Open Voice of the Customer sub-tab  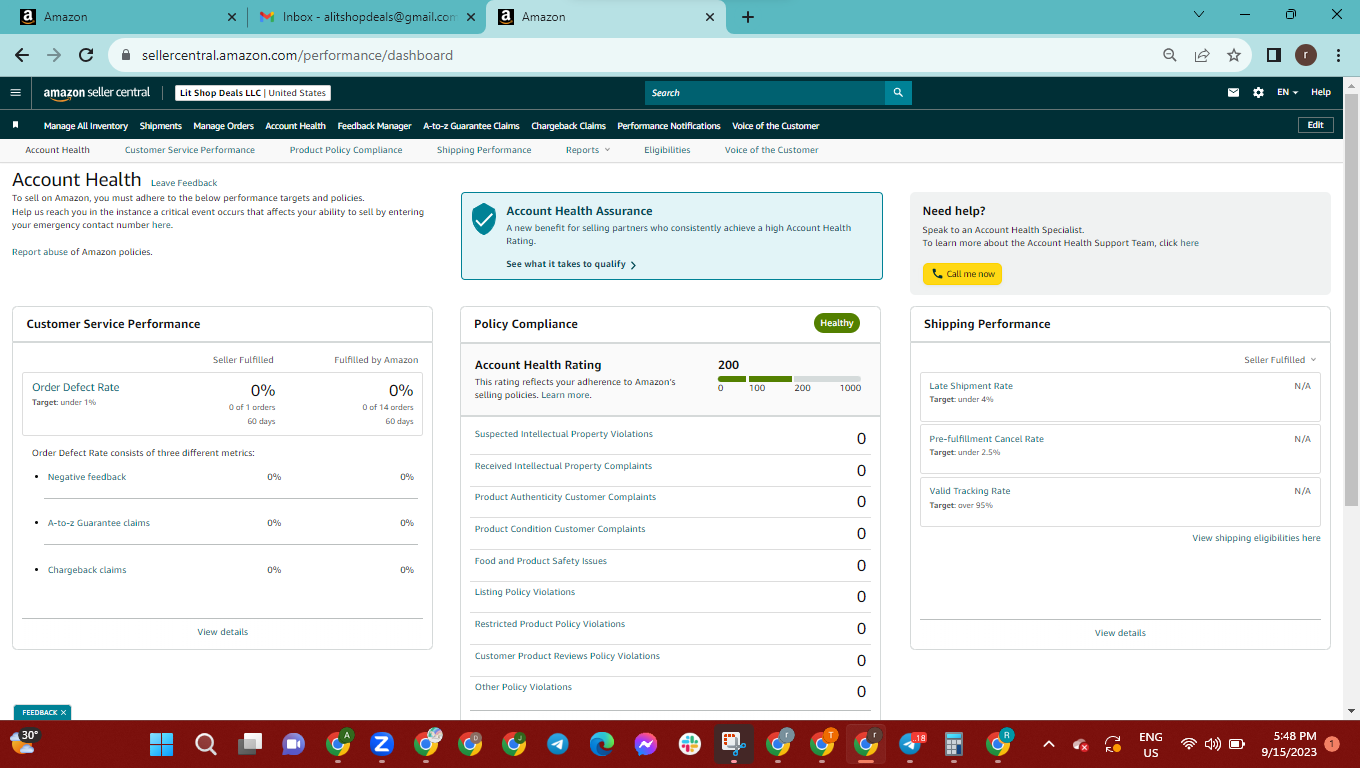click(772, 150)
